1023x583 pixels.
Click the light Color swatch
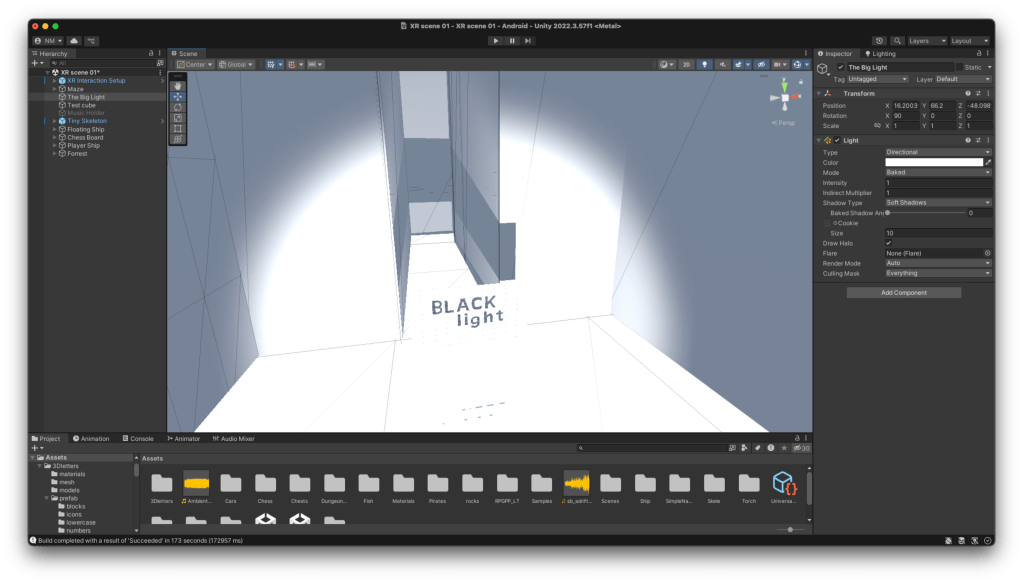[x=933, y=162]
